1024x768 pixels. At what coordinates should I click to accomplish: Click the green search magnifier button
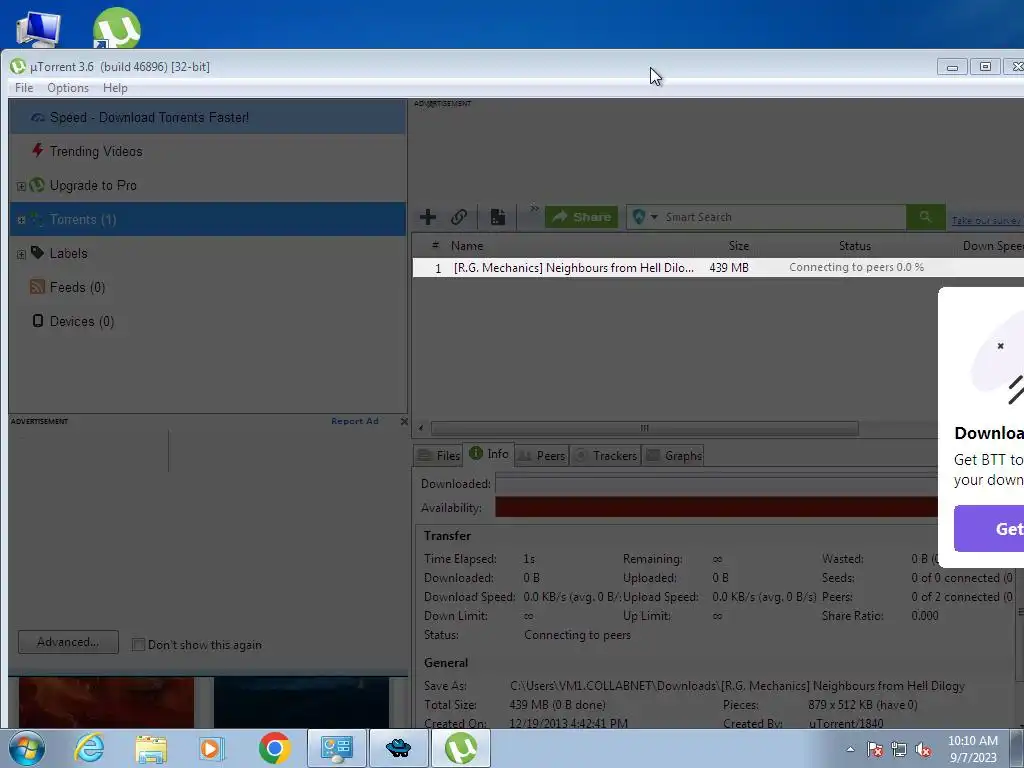(x=925, y=217)
